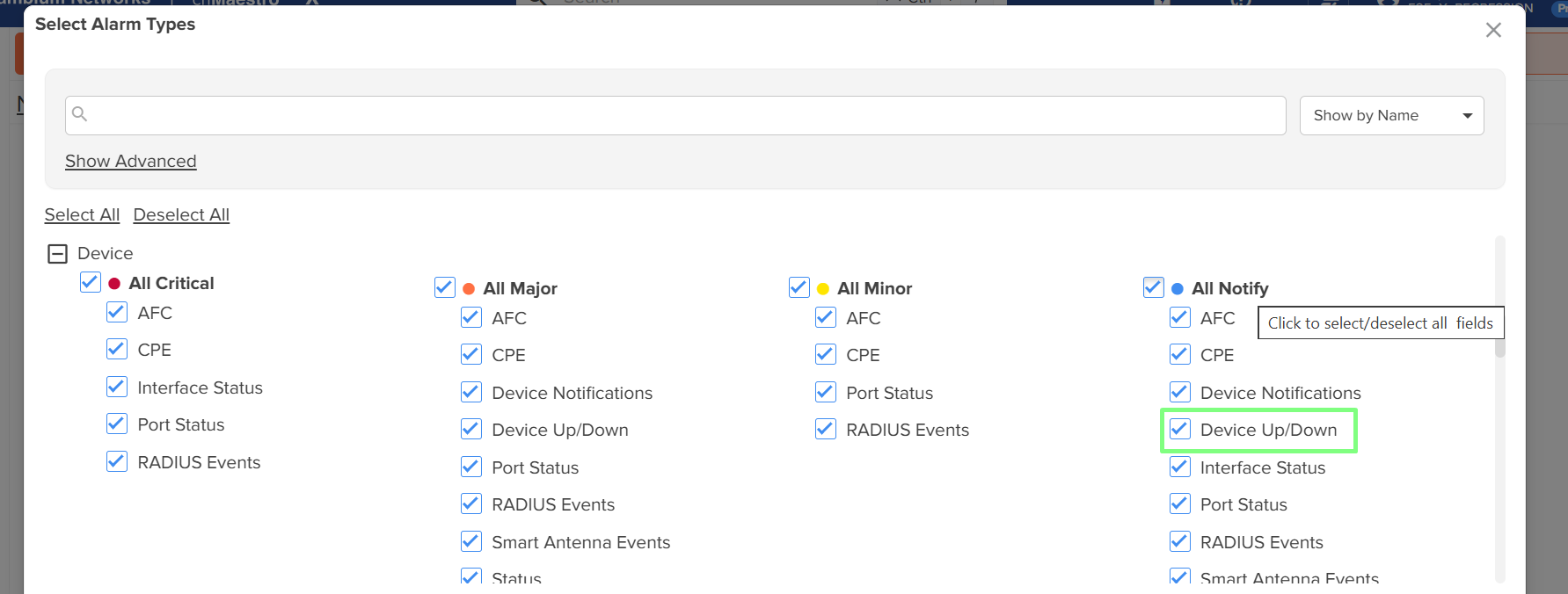Click the Deselect All link

click(x=181, y=215)
